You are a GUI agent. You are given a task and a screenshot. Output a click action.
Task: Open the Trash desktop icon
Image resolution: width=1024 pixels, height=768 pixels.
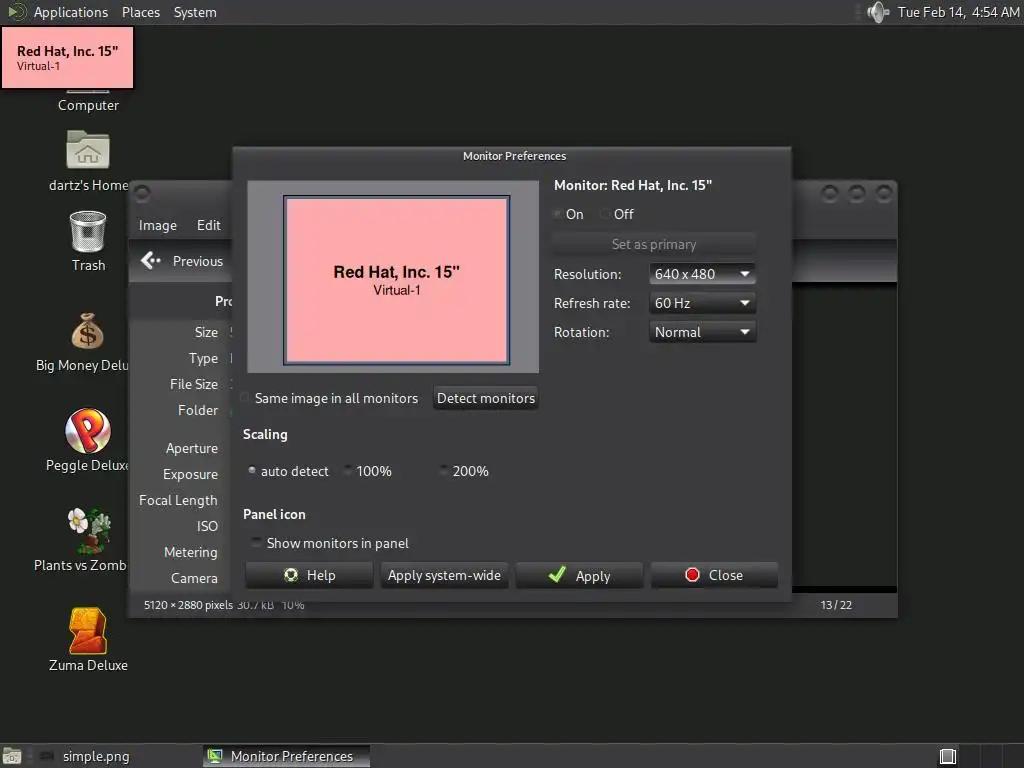pyautogui.click(x=88, y=232)
